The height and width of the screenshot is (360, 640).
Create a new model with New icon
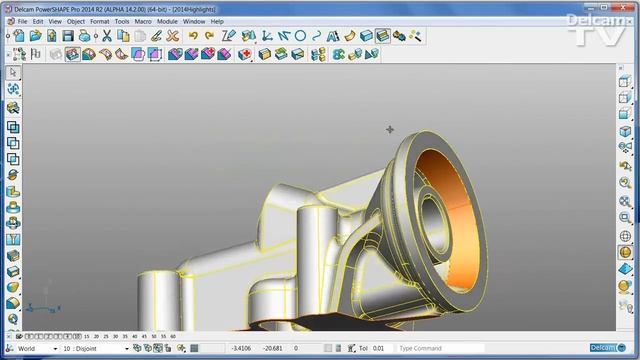coord(19,36)
